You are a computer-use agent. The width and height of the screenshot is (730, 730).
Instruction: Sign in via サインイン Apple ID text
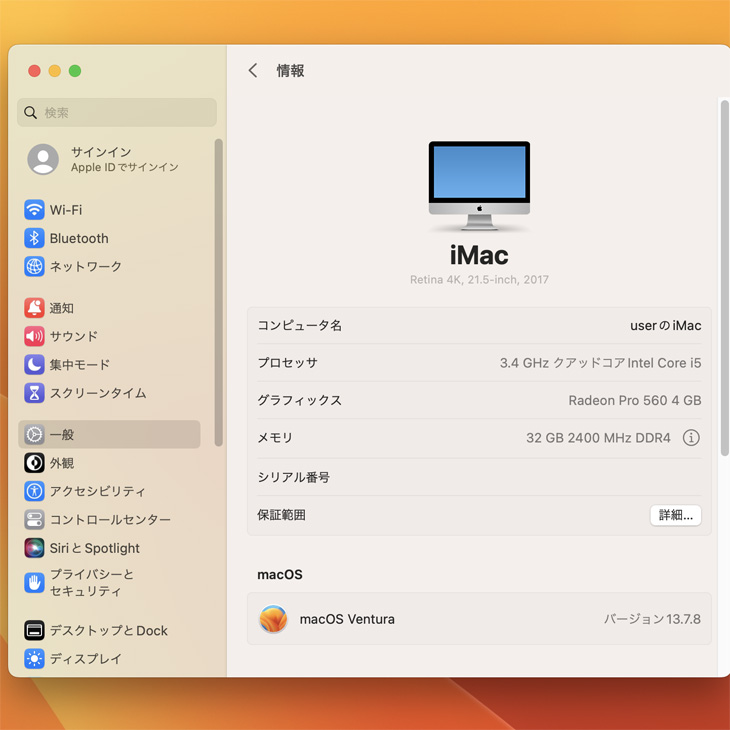[101, 152]
